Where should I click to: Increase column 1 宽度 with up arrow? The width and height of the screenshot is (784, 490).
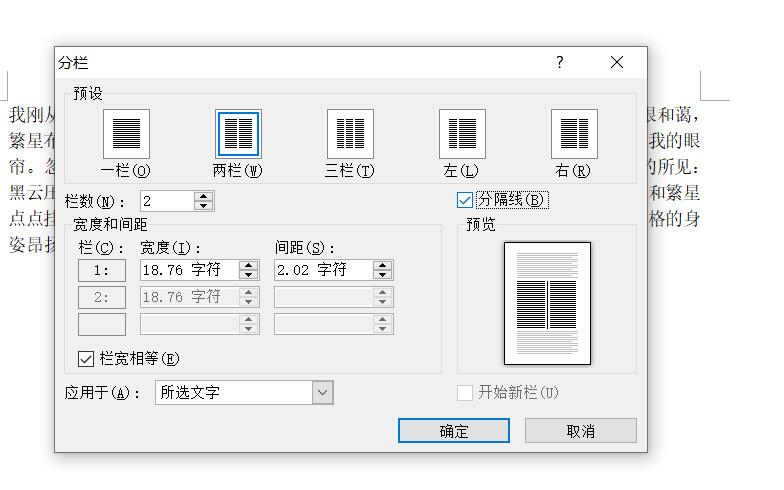248,265
